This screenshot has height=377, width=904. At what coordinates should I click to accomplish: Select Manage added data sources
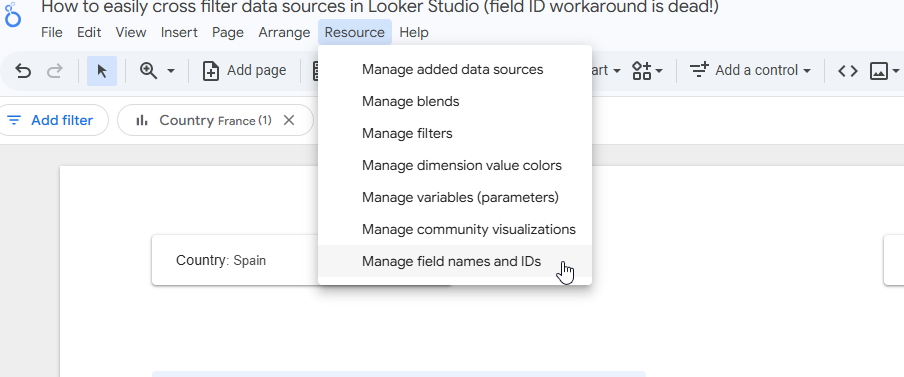click(454, 70)
